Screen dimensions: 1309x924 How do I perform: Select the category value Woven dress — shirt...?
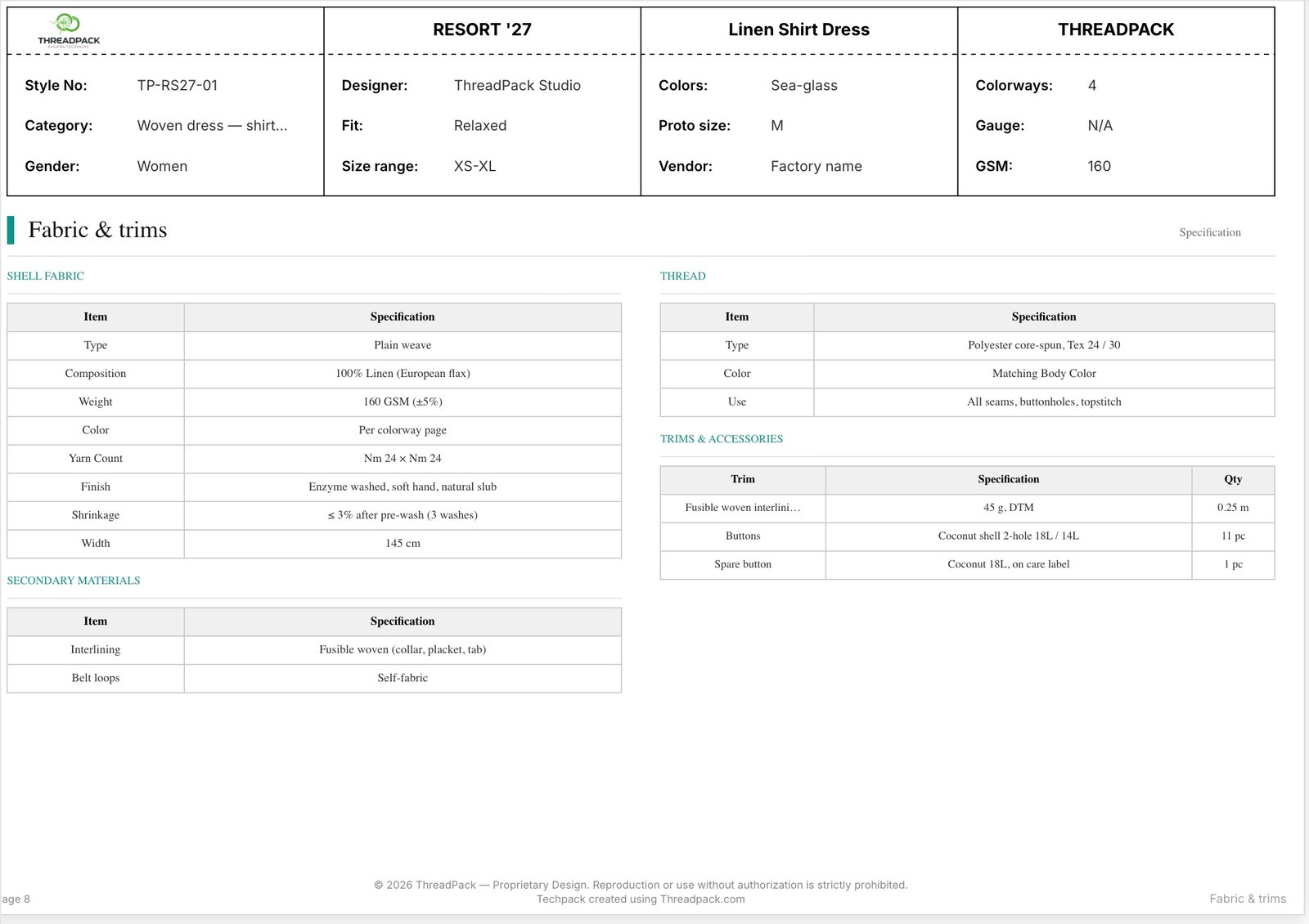(212, 126)
